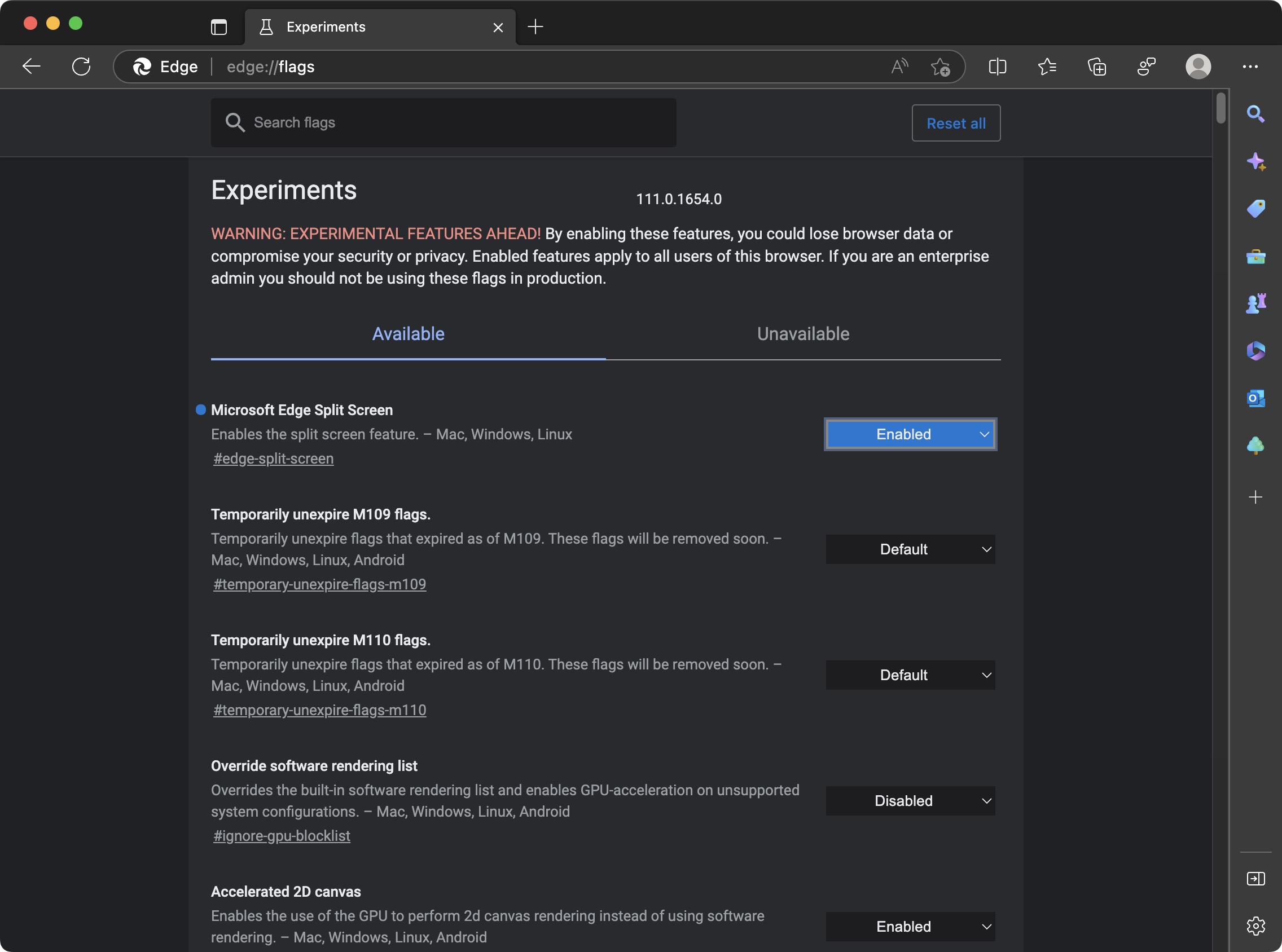Select the Available tab
The image size is (1282, 952).
(x=408, y=334)
